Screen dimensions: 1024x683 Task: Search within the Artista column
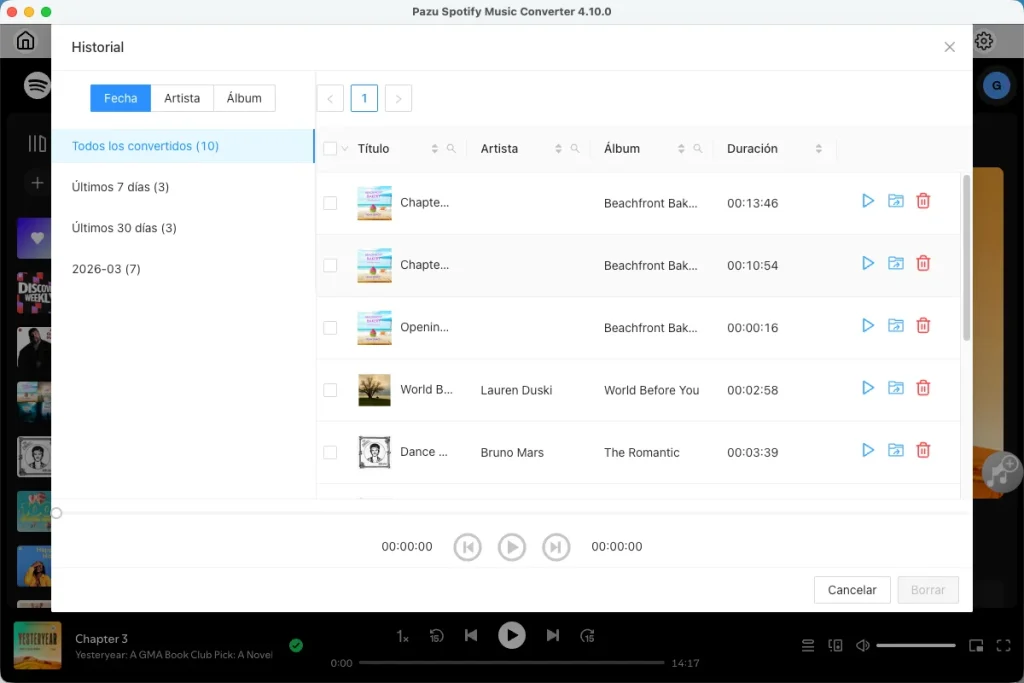[x=575, y=149]
